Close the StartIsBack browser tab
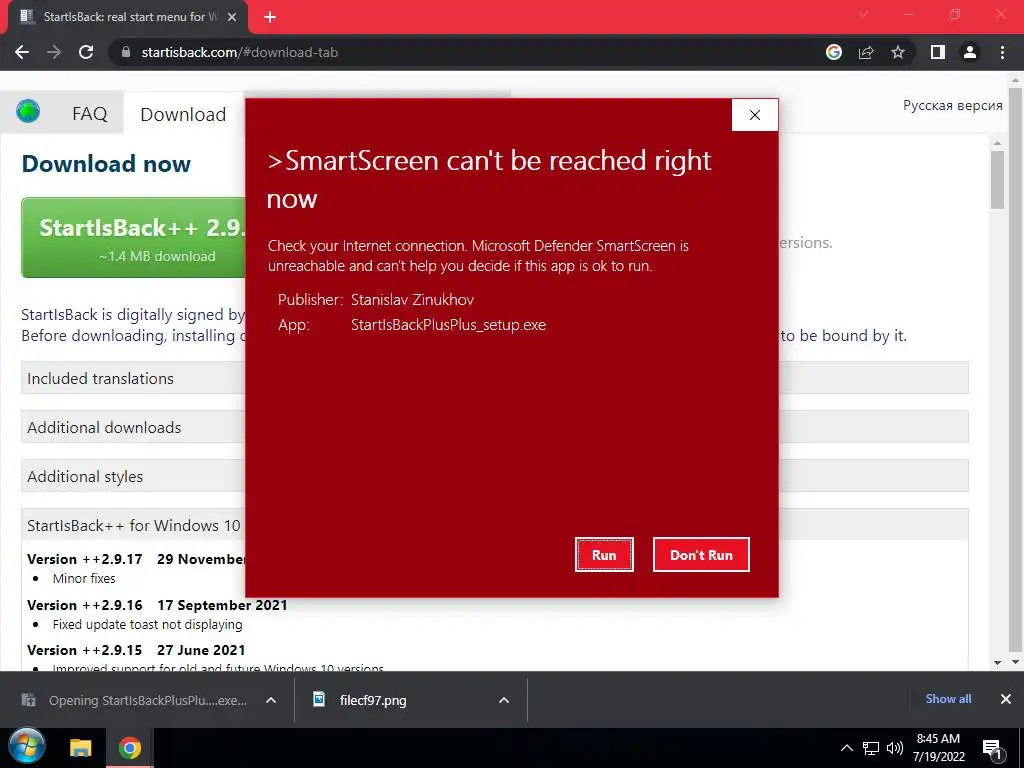This screenshot has width=1024, height=768. (232, 17)
